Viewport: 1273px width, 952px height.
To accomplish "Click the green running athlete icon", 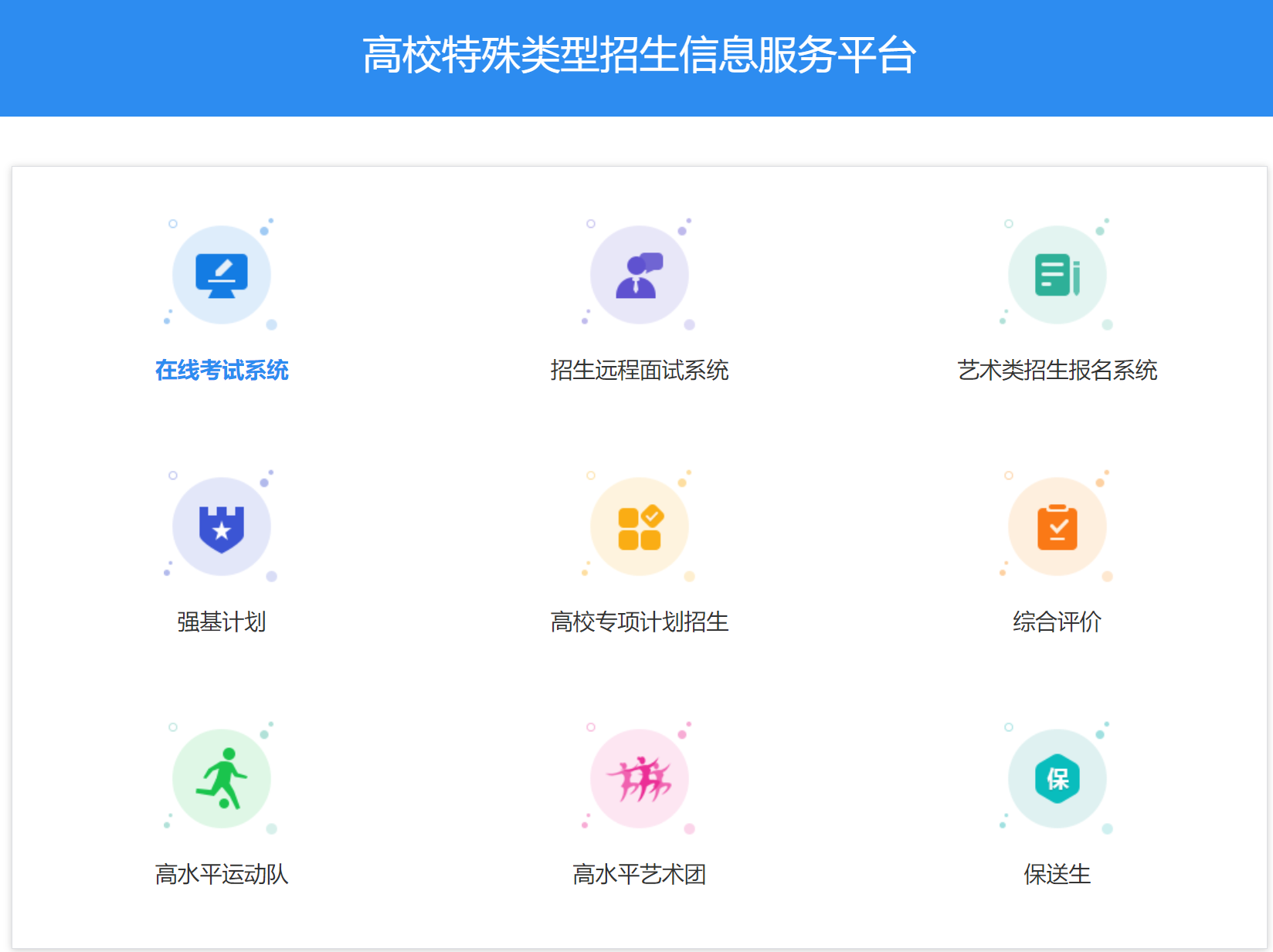I will (222, 778).
